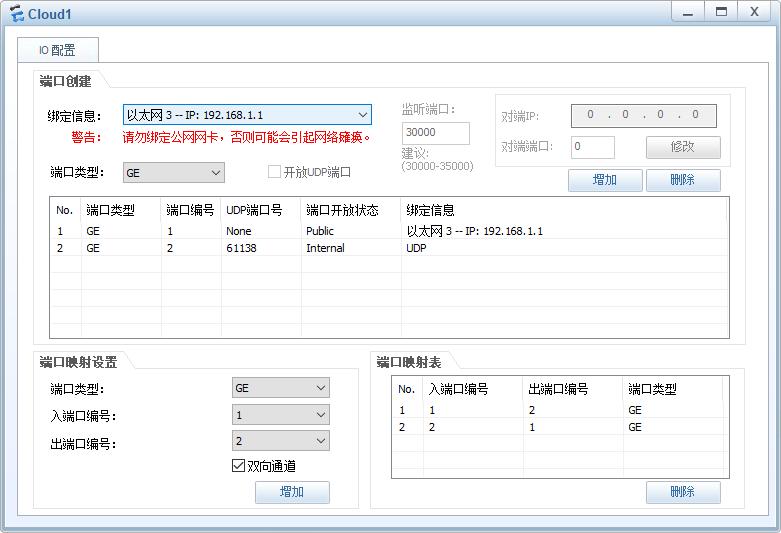The width and height of the screenshot is (781, 533).
Task: Open the 出端口编号 dropdown
Action: pyautogui.click(x=280, y=441)
